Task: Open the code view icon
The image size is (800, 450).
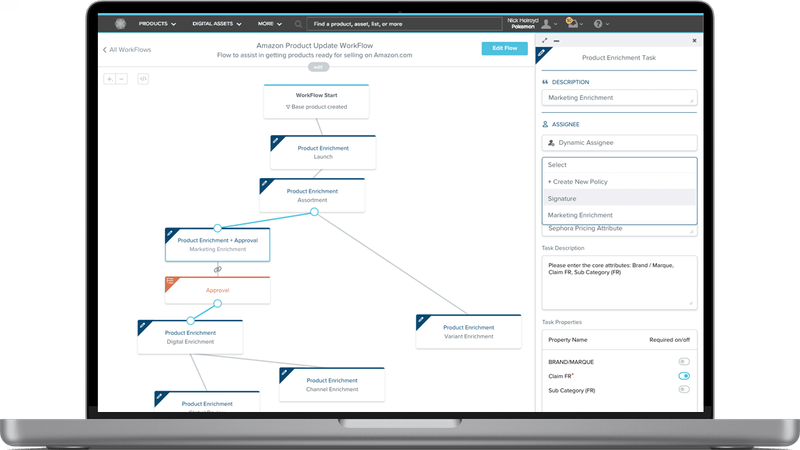Action: [143, 79]
